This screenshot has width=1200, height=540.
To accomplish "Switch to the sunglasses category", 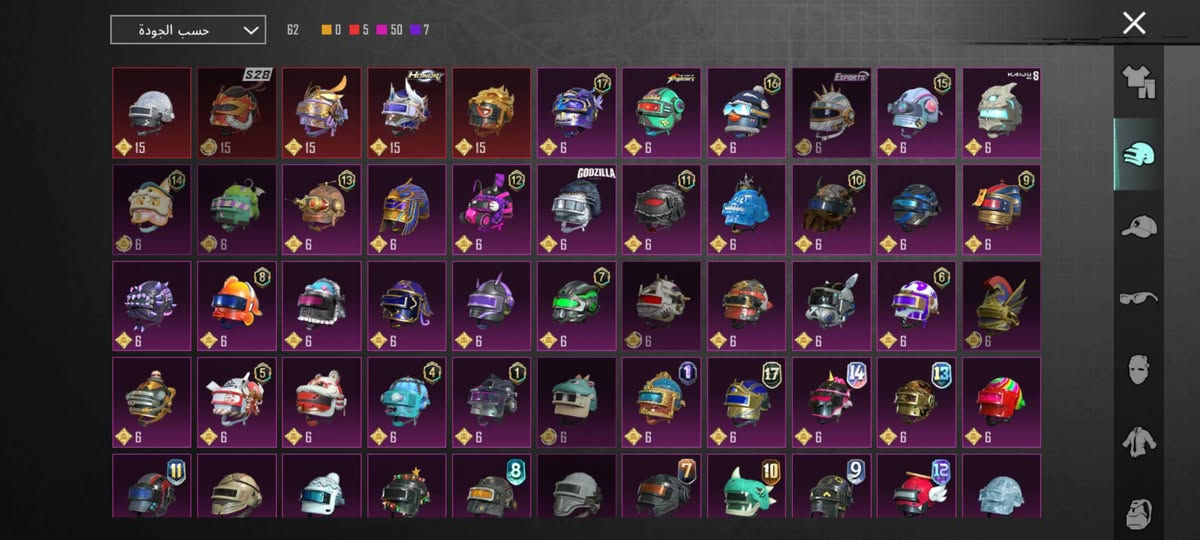I will pos(1138,297).
